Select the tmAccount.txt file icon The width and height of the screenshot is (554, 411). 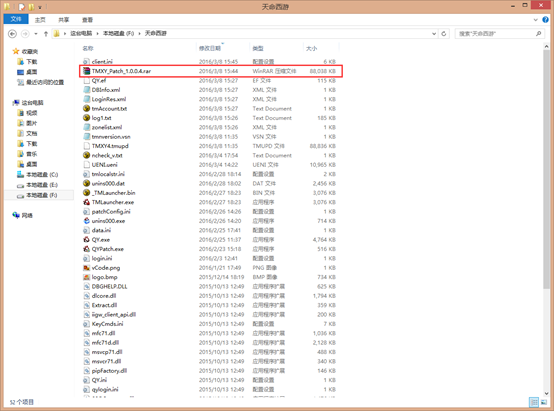pos(87,108)
